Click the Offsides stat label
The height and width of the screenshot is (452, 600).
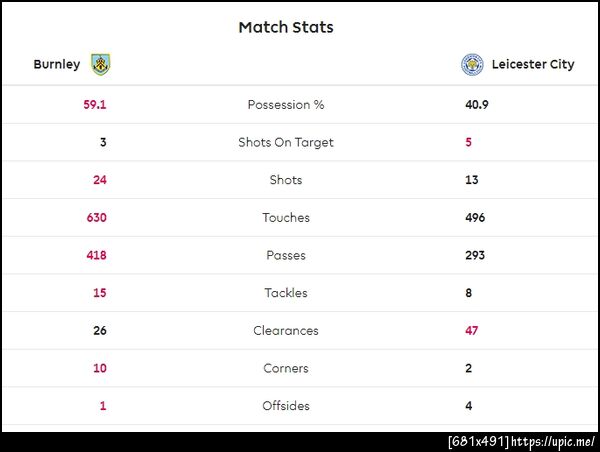click(286, 407)
